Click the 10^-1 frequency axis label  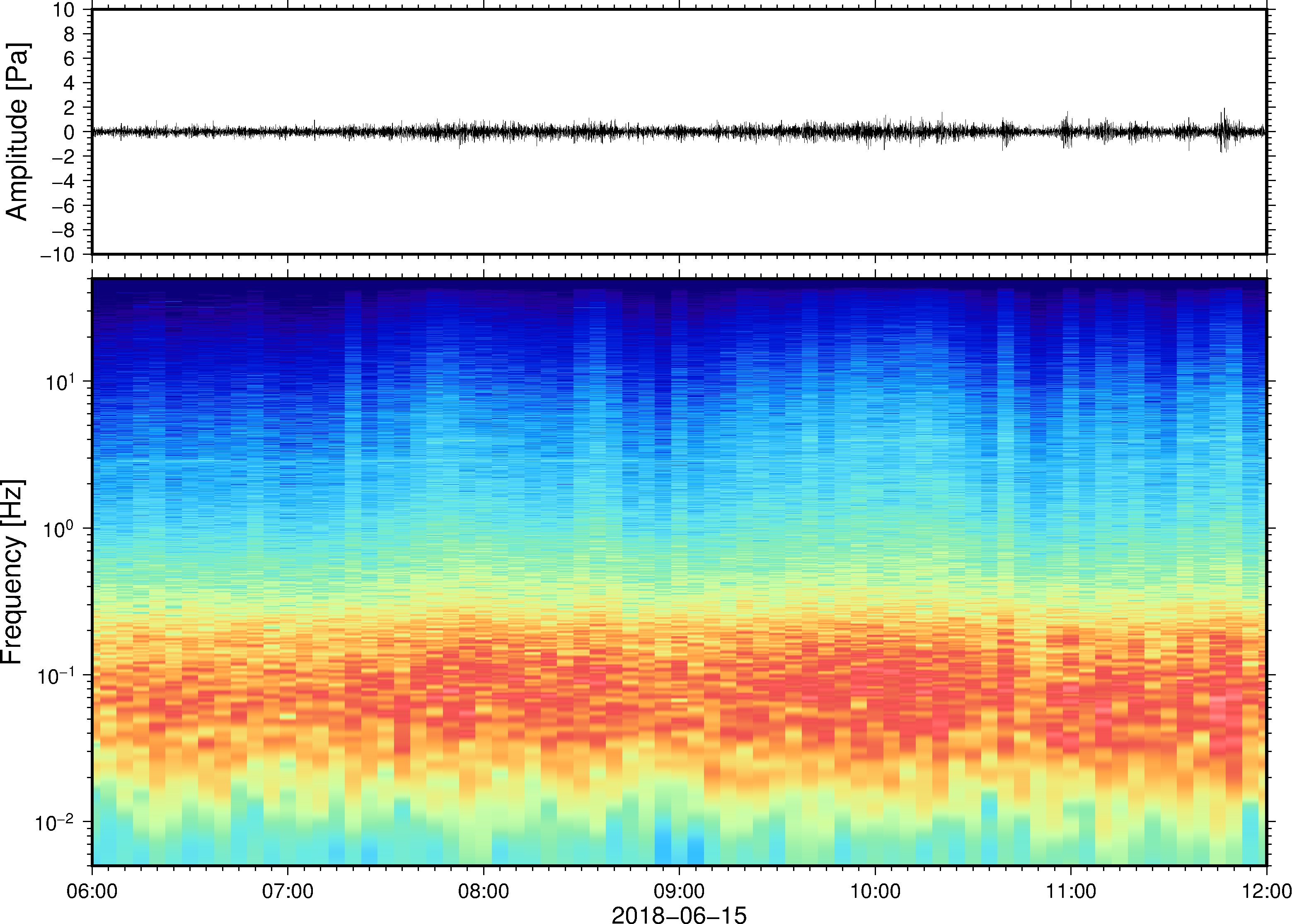click(56, 675)
